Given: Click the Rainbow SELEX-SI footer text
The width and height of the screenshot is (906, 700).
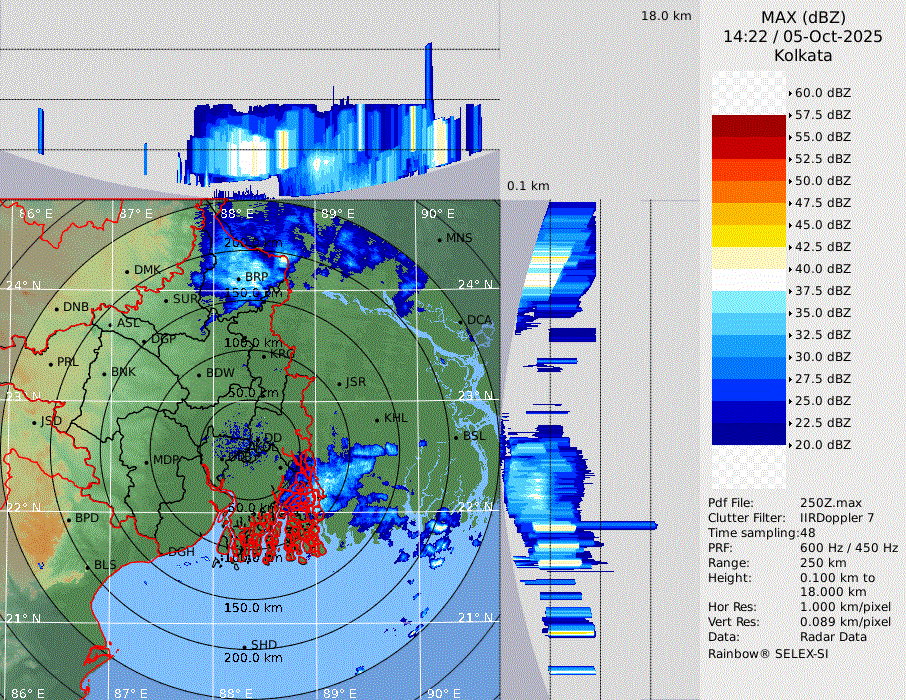Looking at the screenshot, I should [x=768, y=653].
